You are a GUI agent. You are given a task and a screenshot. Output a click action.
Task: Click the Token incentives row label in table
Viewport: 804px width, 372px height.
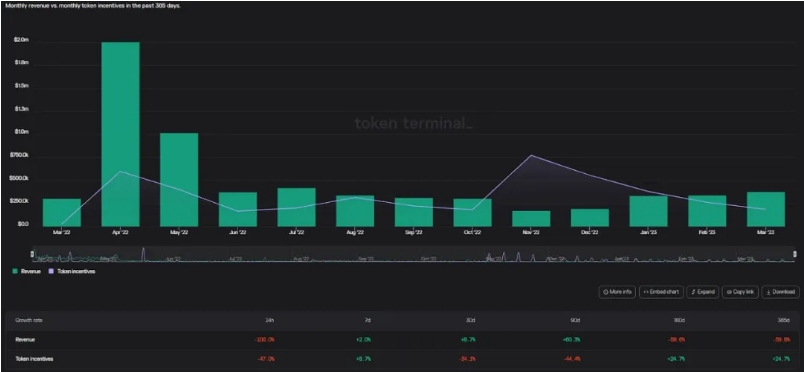(x=34, y=359)
